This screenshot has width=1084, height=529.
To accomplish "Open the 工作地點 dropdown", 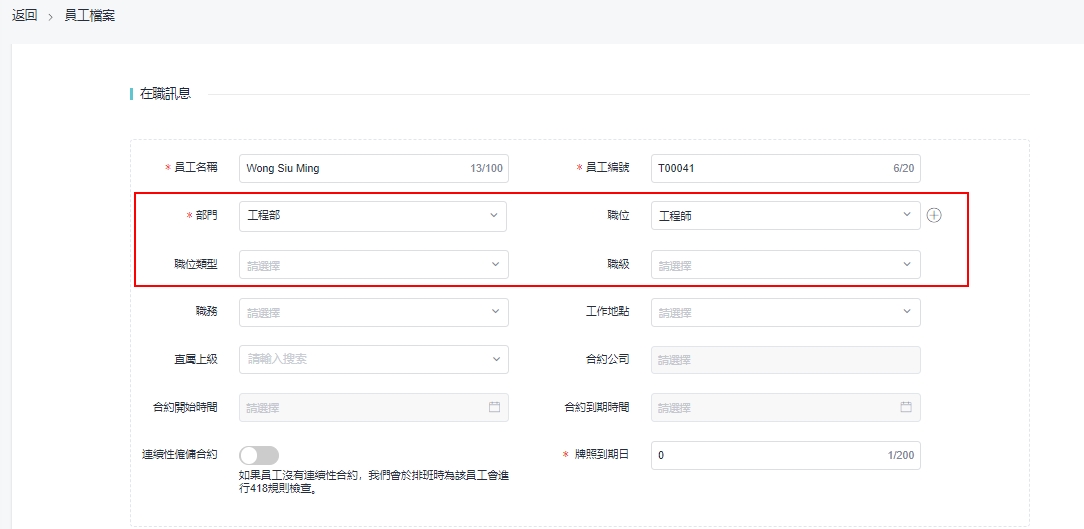I will 785,312.
